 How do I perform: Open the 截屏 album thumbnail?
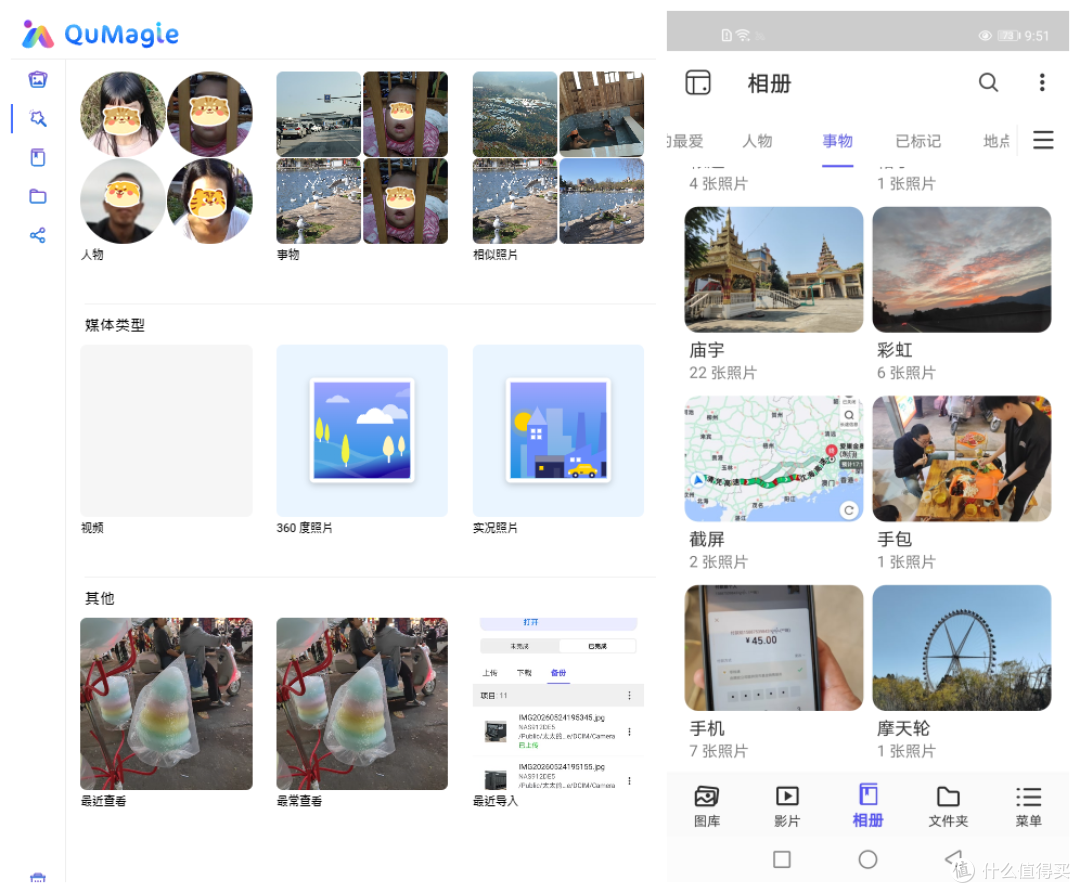[x=773, y=459]
